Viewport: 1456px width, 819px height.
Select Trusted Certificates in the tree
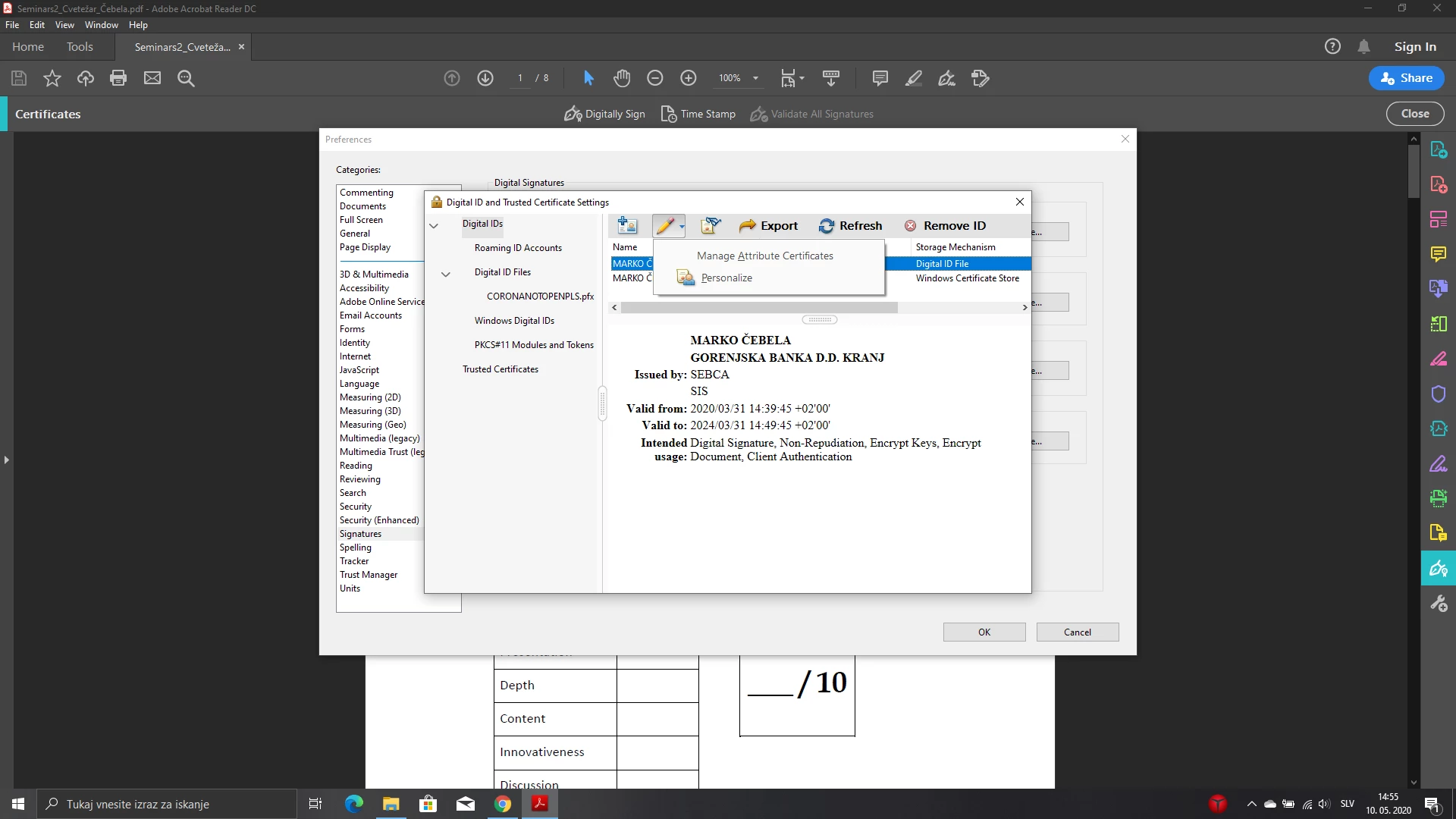500,369
